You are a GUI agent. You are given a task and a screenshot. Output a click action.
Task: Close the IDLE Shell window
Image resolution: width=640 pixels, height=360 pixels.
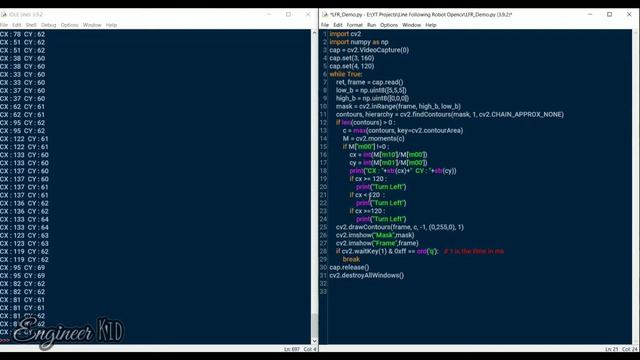pos(308,14)
